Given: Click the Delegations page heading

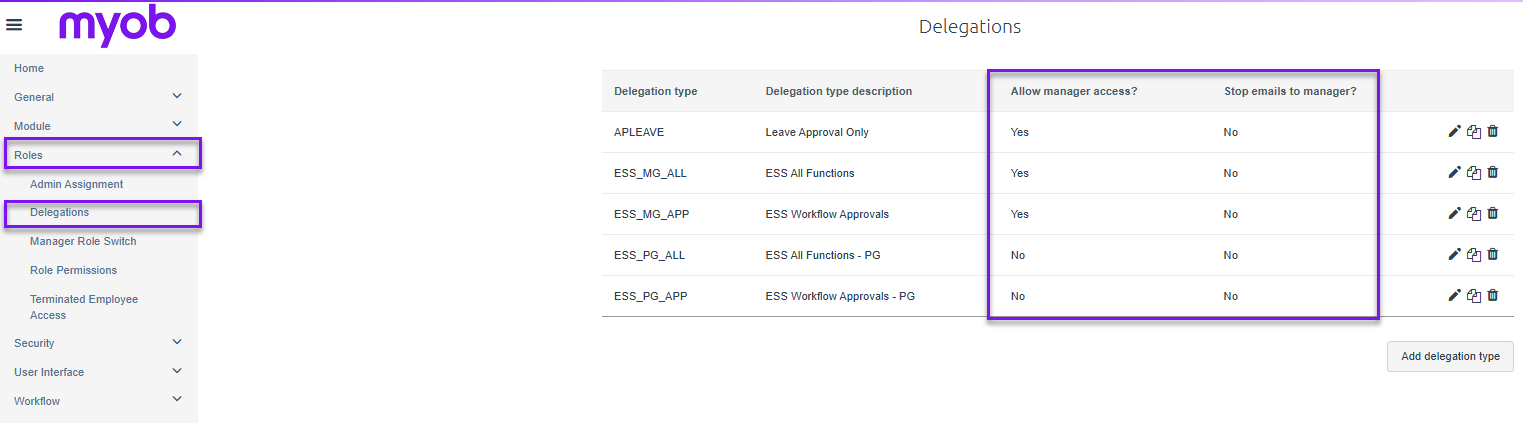Looking at the screenshot, I should click(970, 26).
